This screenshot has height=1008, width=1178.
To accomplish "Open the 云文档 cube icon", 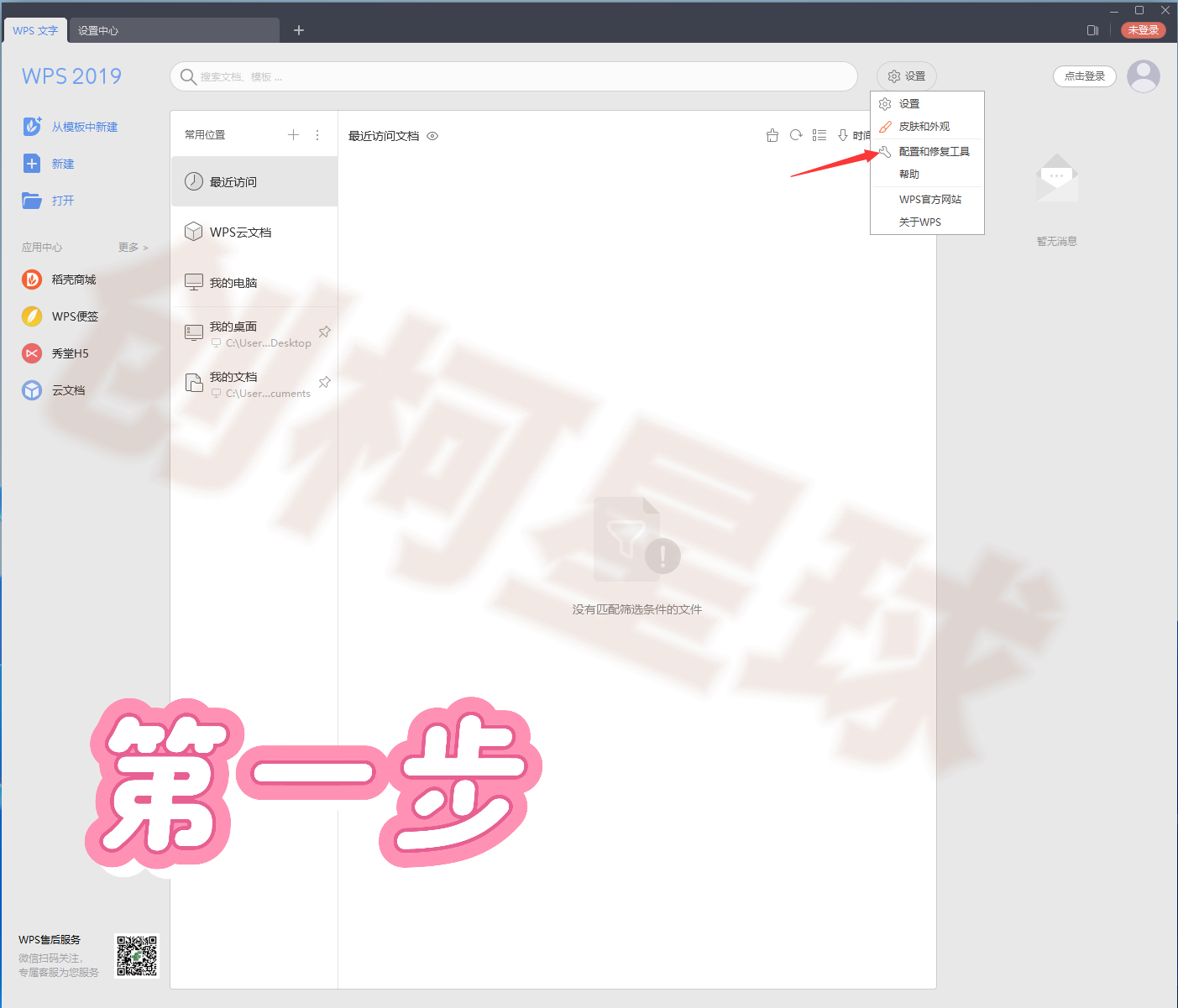I will pyautogui.click(x=32, y=390).
